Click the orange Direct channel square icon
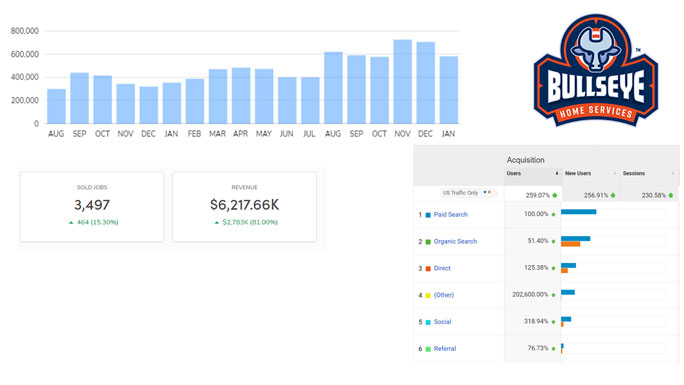 coord(428,269)
